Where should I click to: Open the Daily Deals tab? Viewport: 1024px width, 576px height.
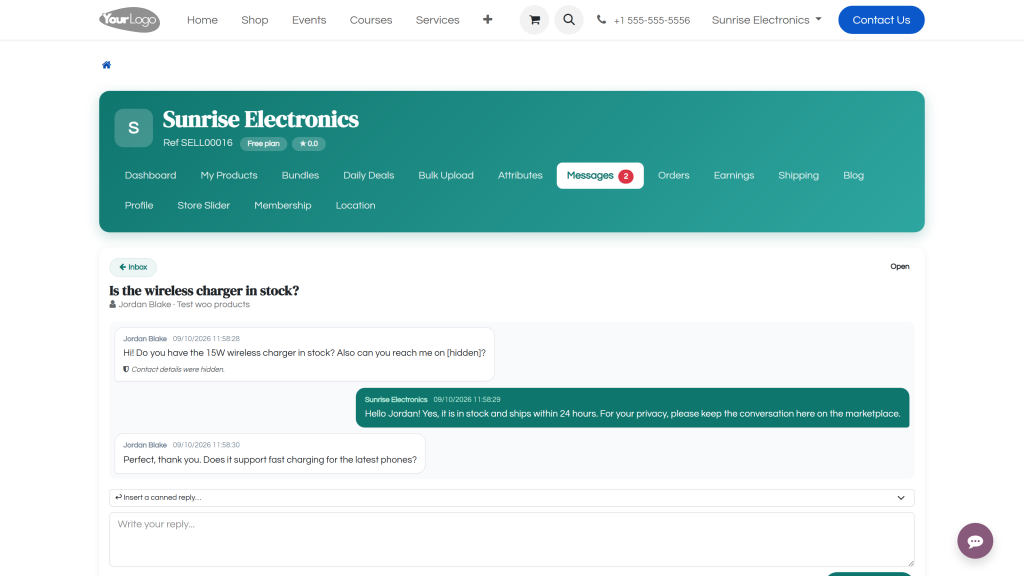(x=368, y=176)
